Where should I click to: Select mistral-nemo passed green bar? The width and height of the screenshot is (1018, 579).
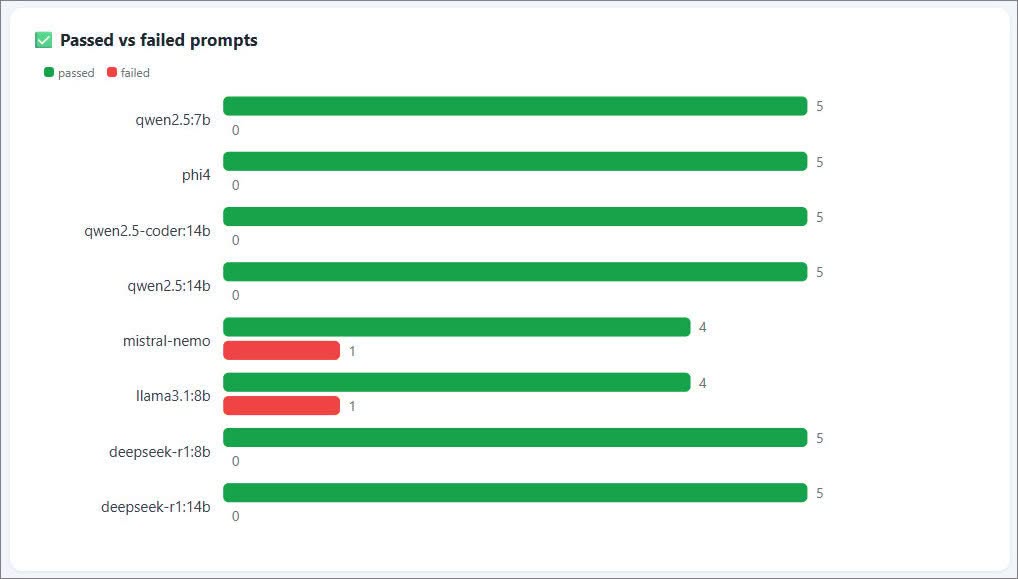click(456, 327)
